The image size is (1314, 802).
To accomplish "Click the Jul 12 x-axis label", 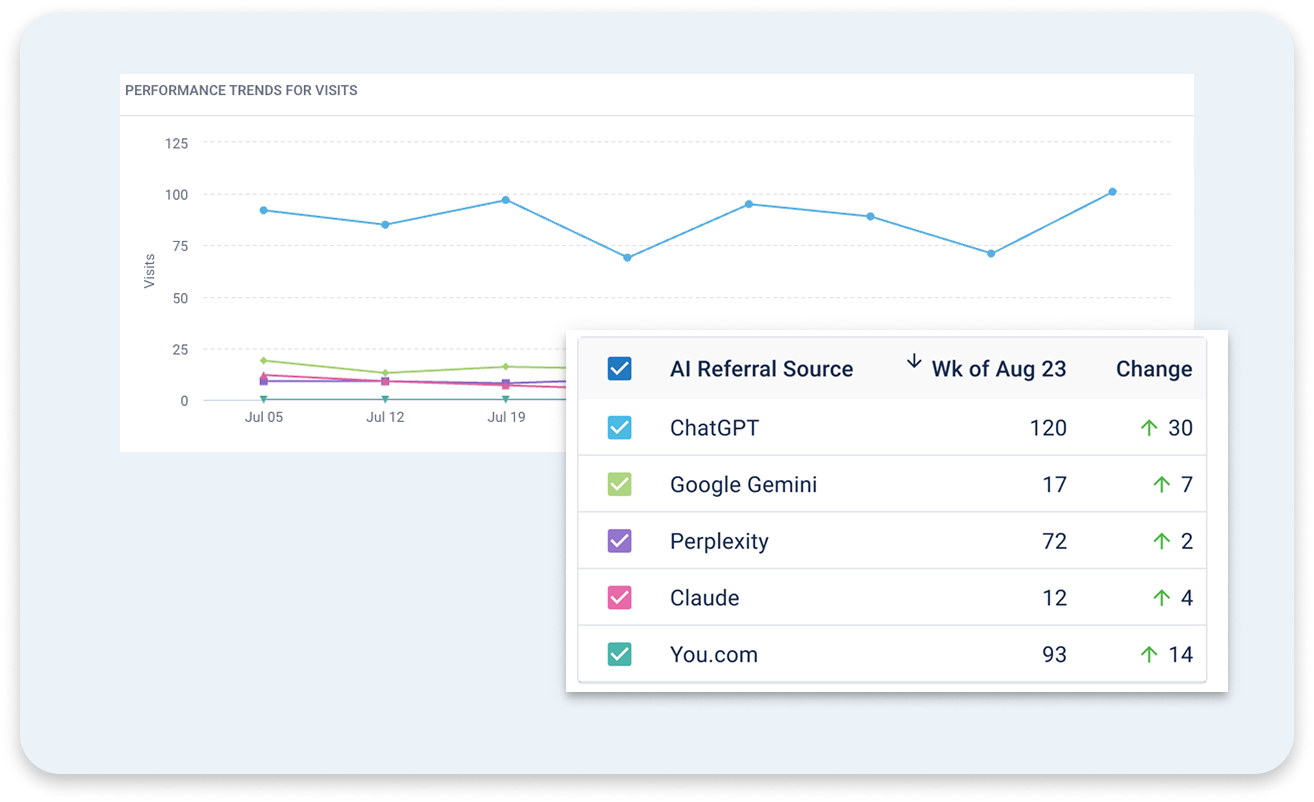I will (x=385, y=417).
